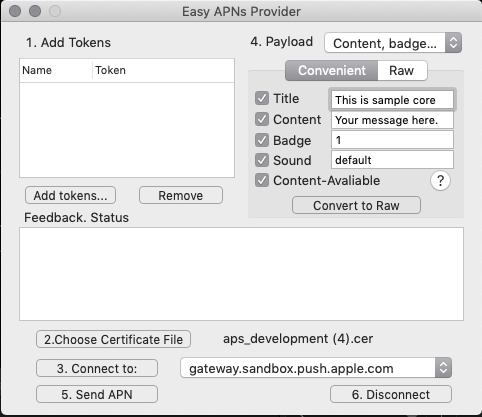Disable the Badge checkbox
The width and height of the screenshot is (482, 417).
[262, 140]
